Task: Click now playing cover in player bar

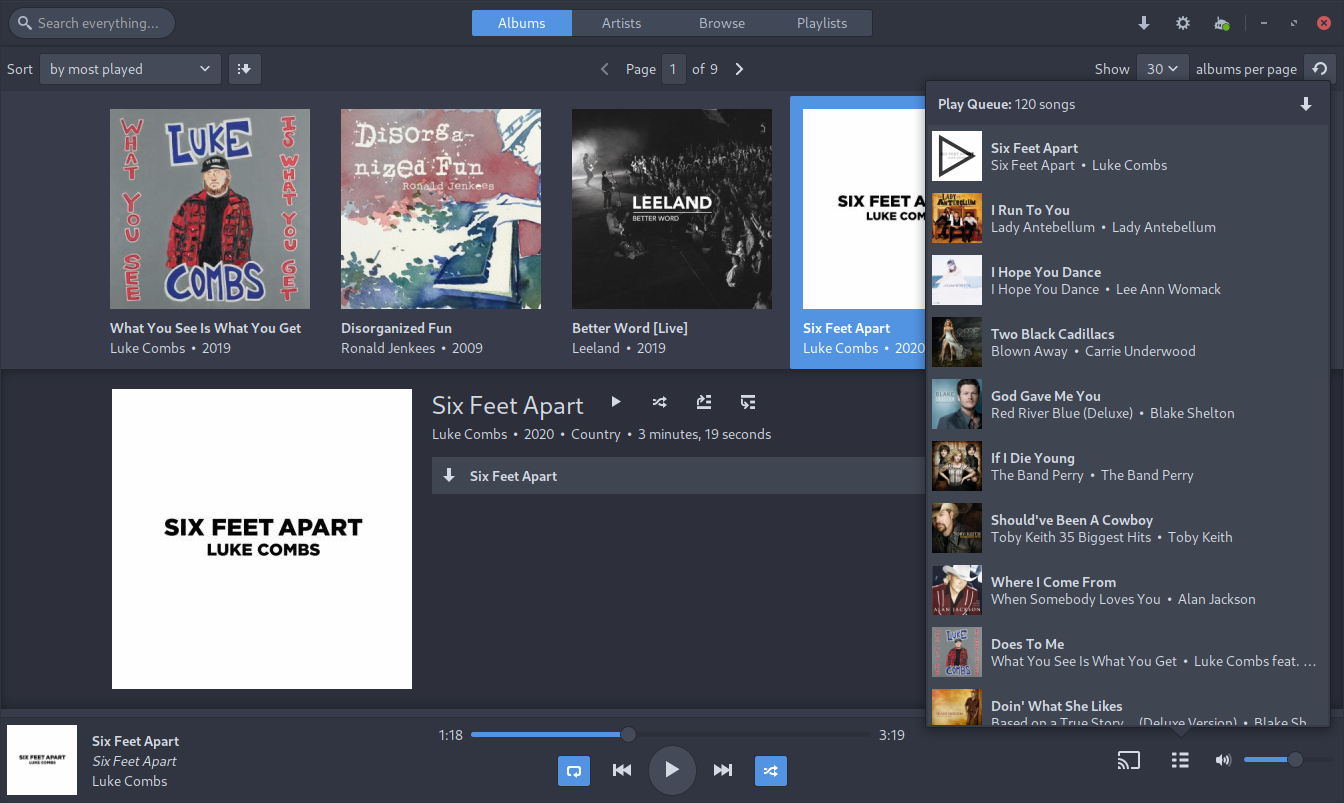Action: click(42, 760)
